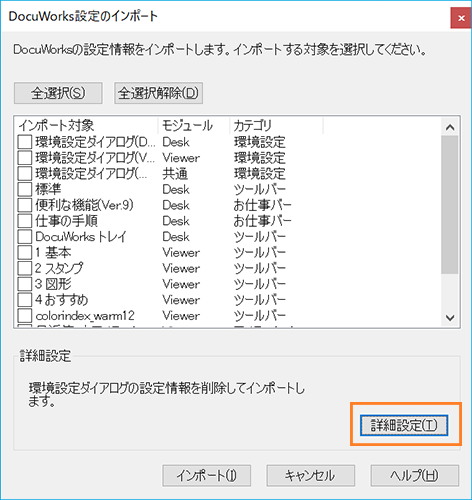
Task: Toggle the 2 スタンプ checkbox
Action: point(25,268)
